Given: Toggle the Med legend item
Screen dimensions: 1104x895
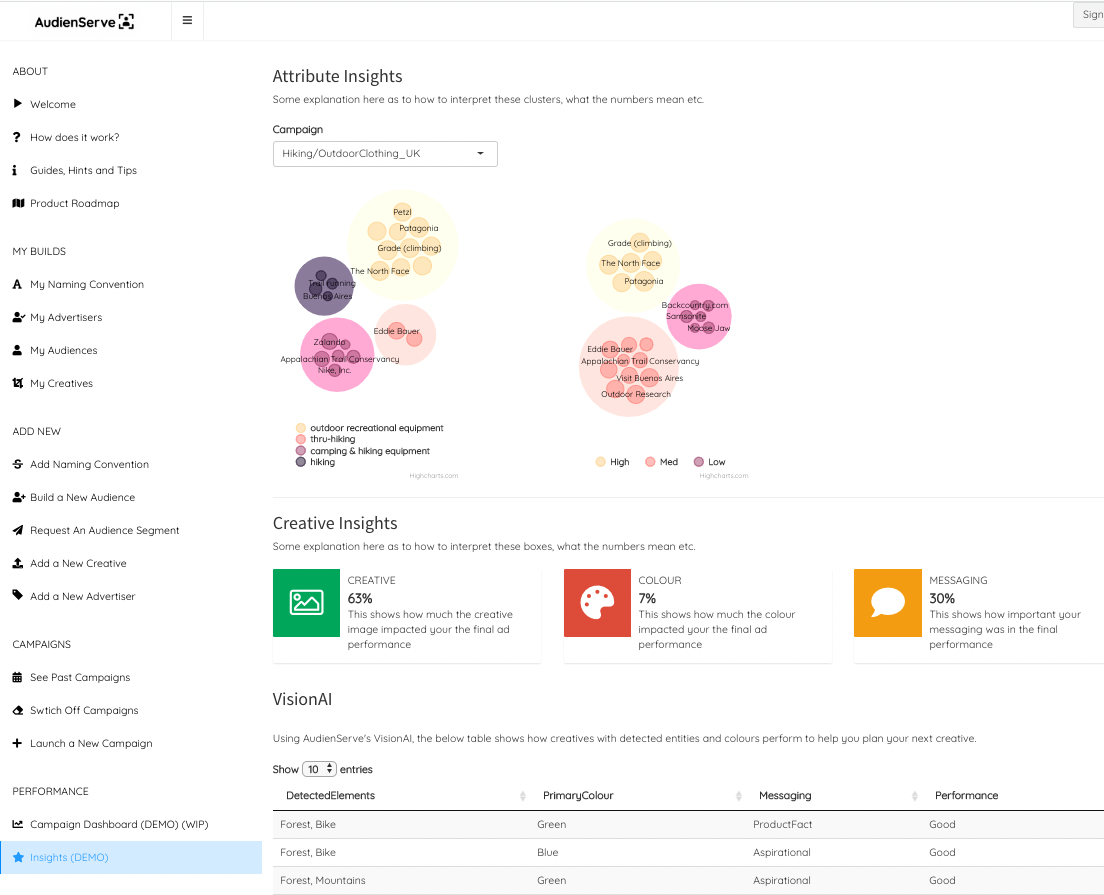Looking at the screenshot, I should (662, 462).
